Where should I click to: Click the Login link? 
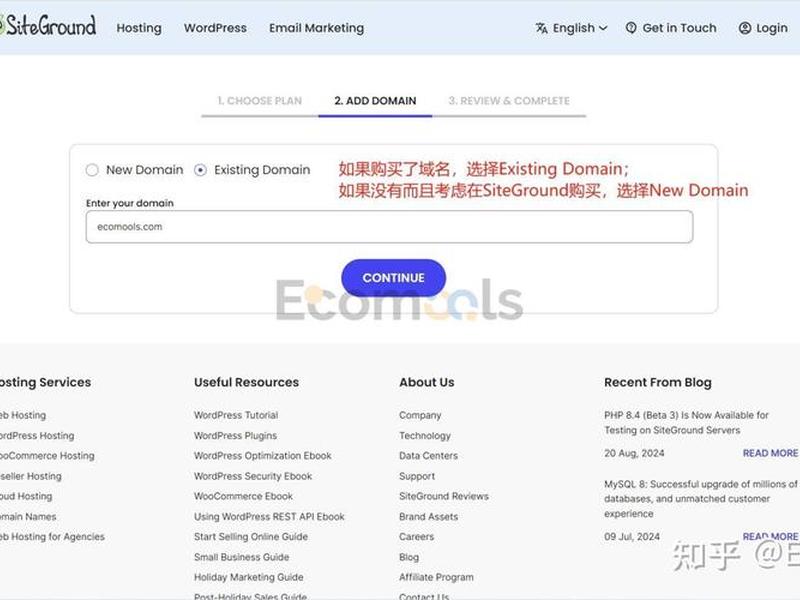click(771, 28)
